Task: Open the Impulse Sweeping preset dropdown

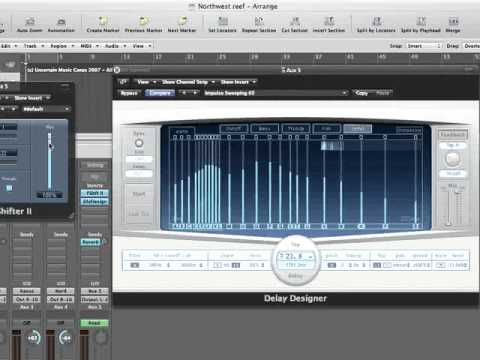Action: pos(275,93)
